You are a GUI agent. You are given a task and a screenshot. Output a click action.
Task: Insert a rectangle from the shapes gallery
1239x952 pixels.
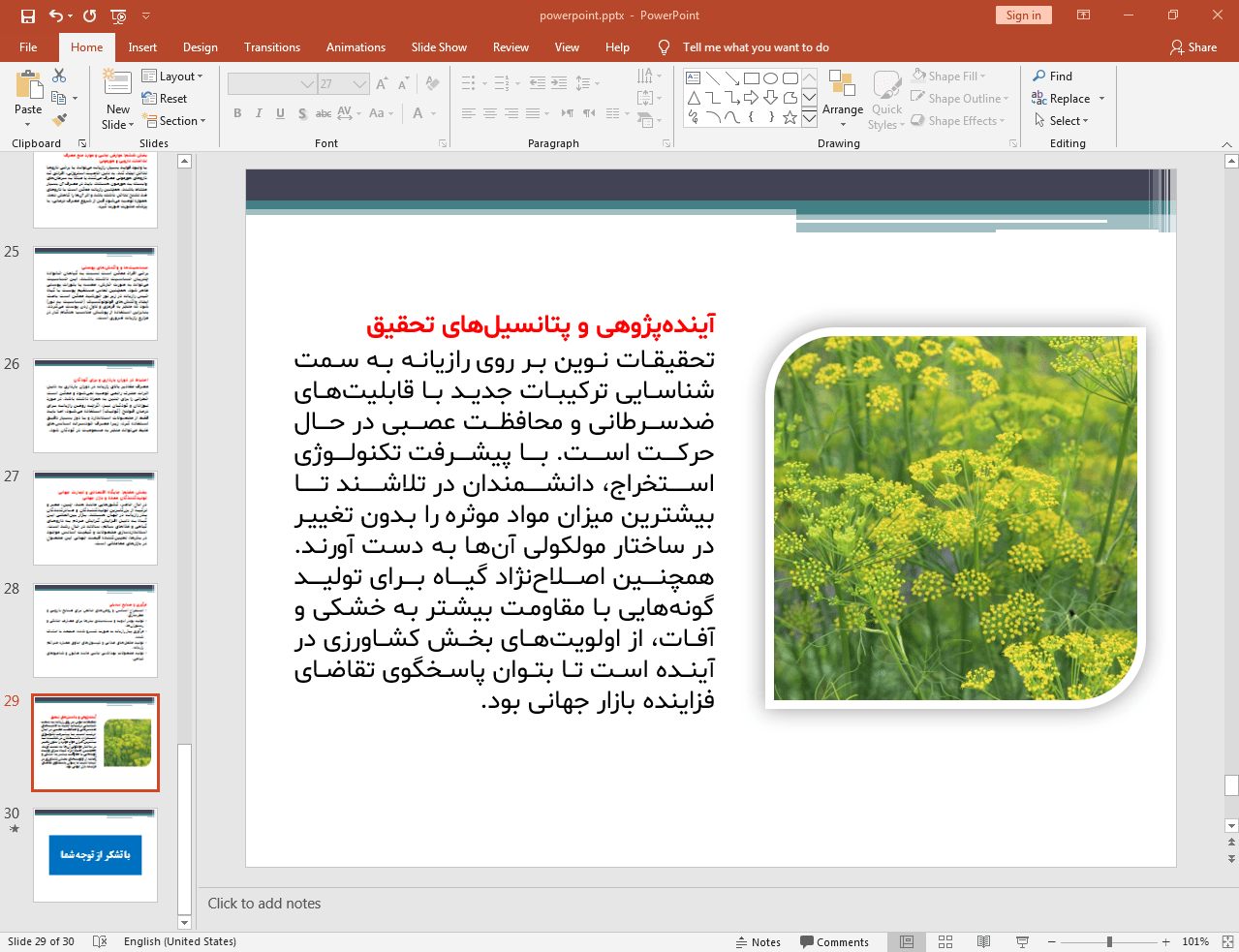(x=752, y=78)
